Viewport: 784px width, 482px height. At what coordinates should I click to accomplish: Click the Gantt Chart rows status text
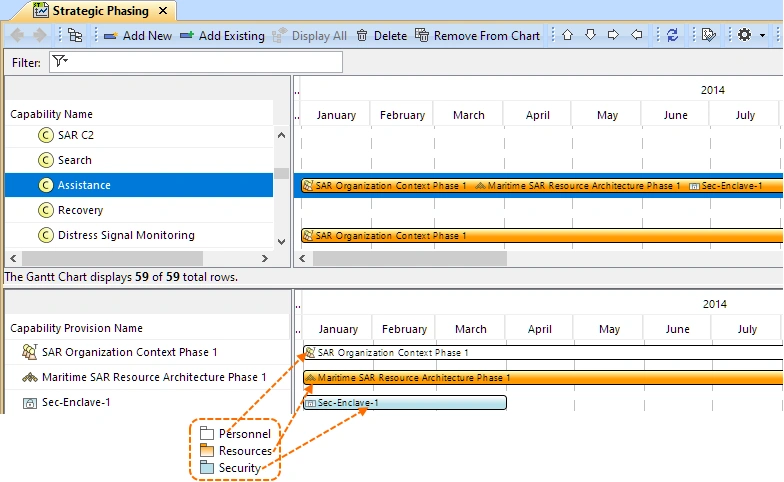(121, 277)
